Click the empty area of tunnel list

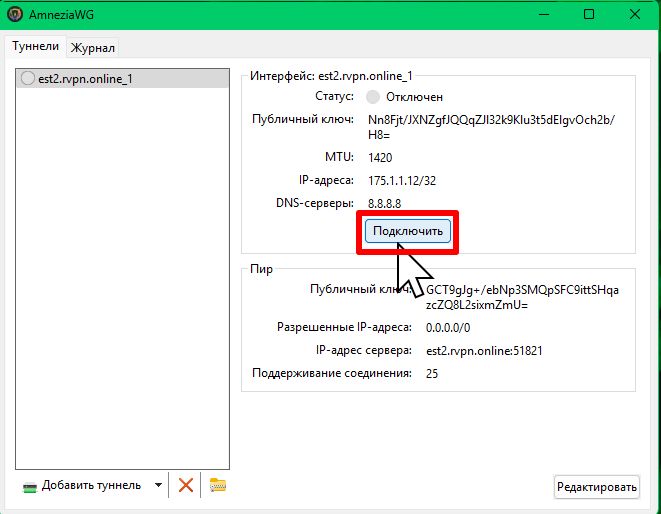coord(125,280)
